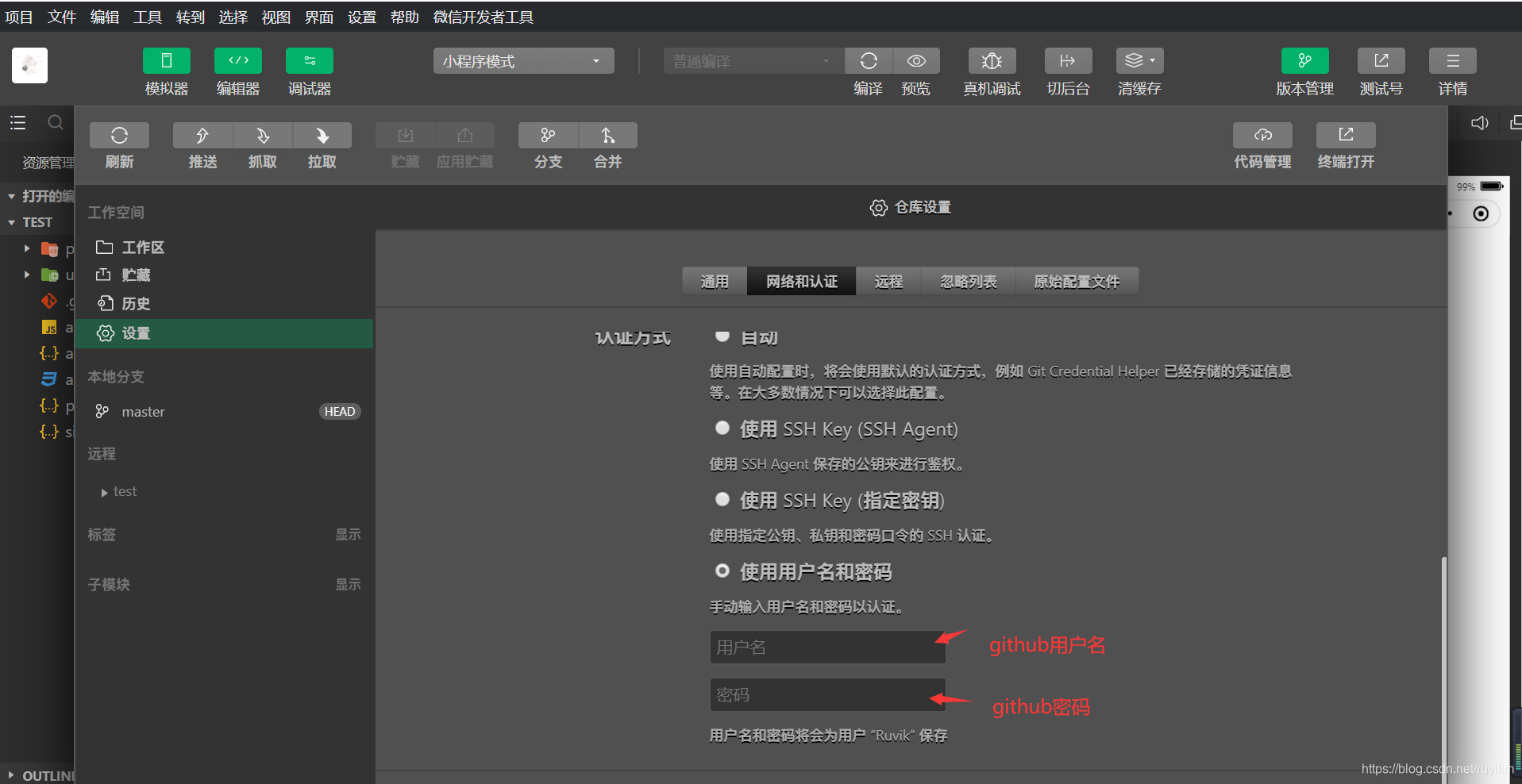Select the master local branch
Viewport: 1522px width, 784px height.
(225, 411)
